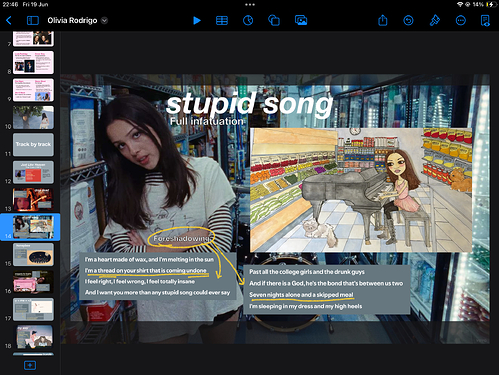Tap the clock showing 22:46
This screenshot has height=375, width=499.
point(10,4)
